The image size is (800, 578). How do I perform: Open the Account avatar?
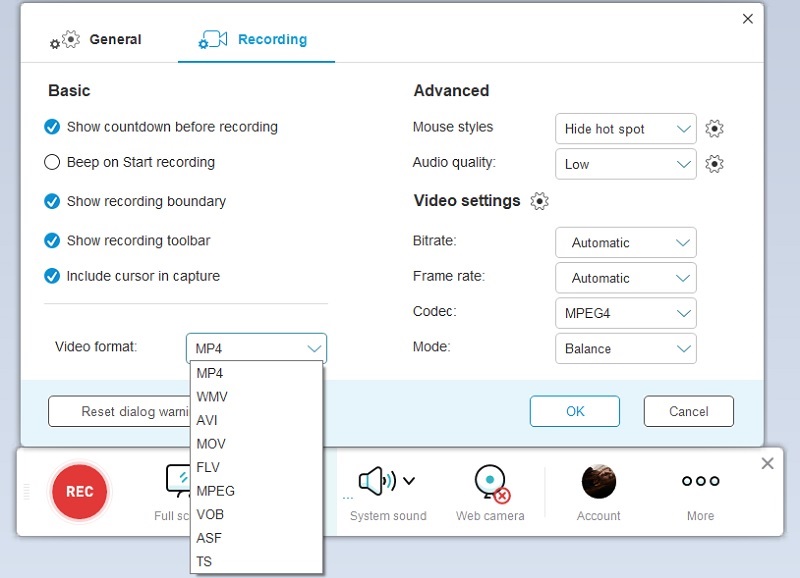tap(598, 482)
